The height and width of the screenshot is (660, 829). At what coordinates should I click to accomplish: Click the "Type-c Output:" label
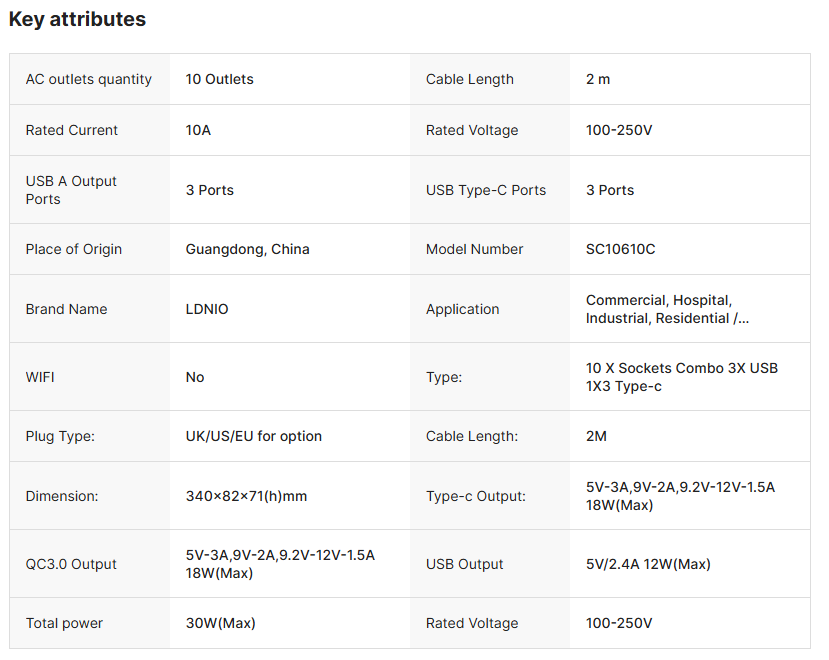click(476, 496)
